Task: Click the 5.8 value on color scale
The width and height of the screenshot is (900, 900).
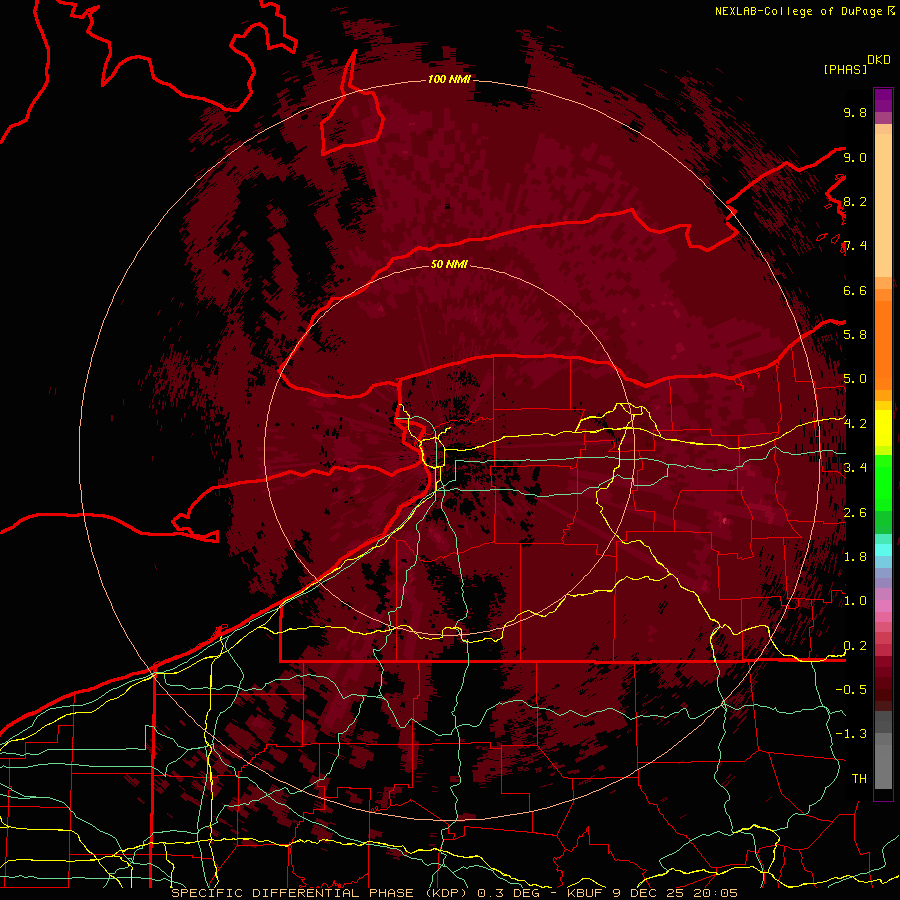Action: 855,335
